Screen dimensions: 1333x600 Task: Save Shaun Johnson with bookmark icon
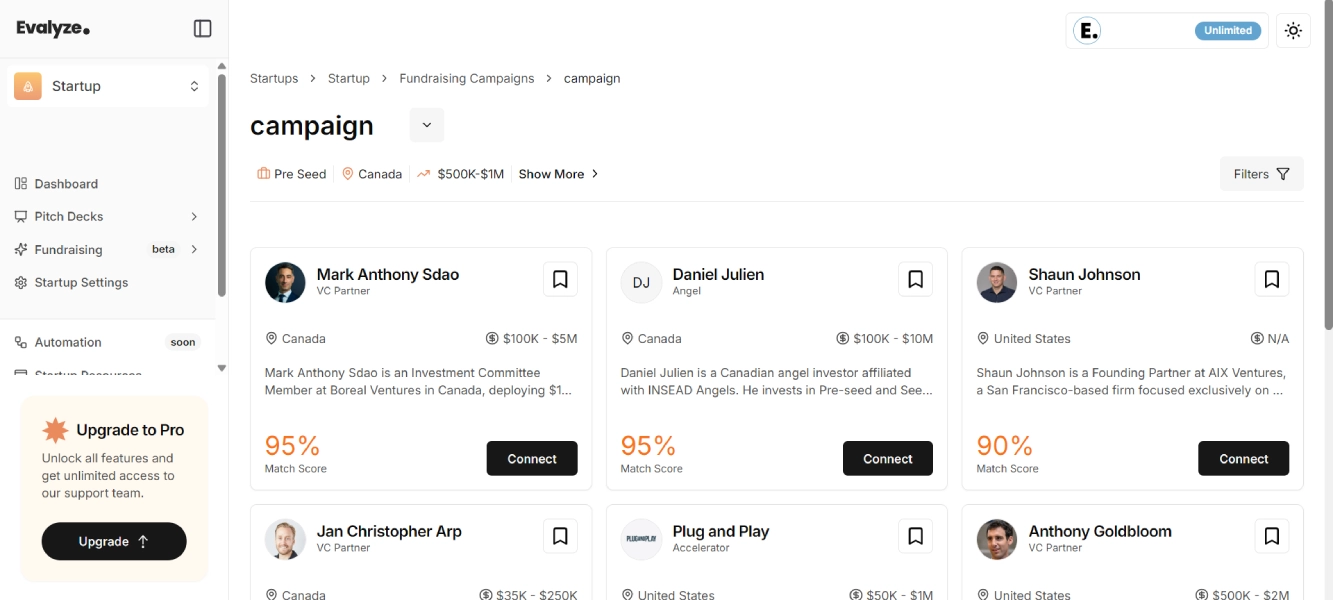click(x=1271, y=280)
